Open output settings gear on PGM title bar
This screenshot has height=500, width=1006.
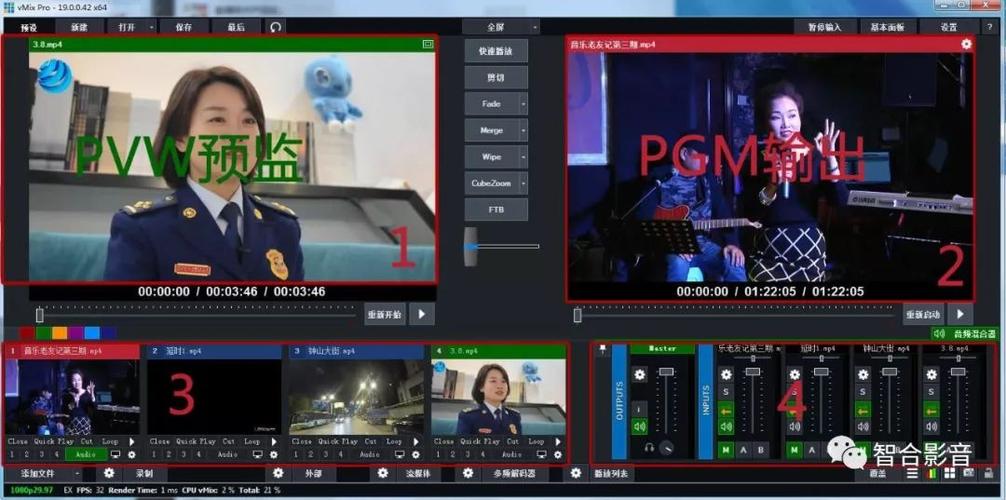966,44
